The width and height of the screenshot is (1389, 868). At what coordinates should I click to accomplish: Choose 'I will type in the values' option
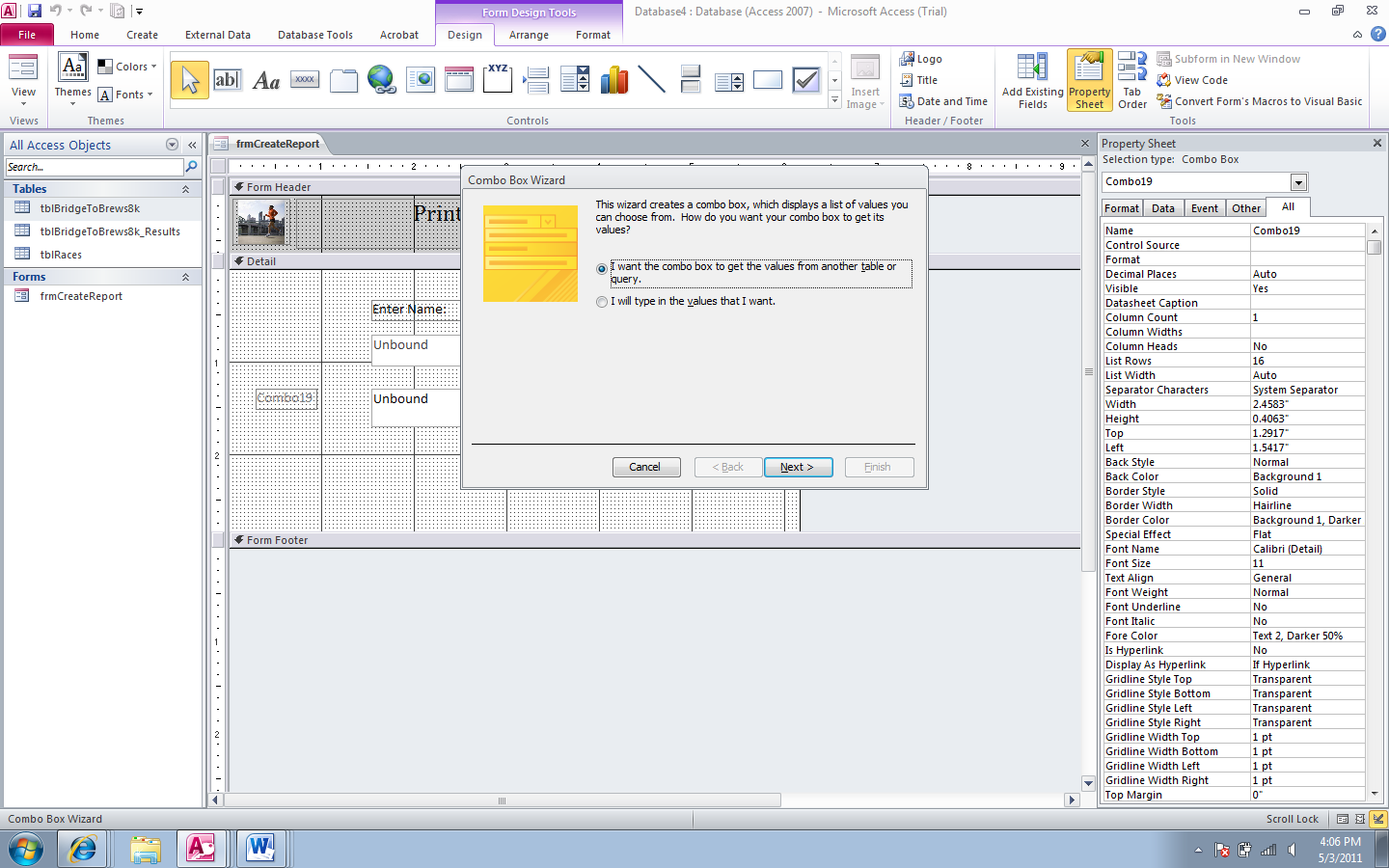601,301
